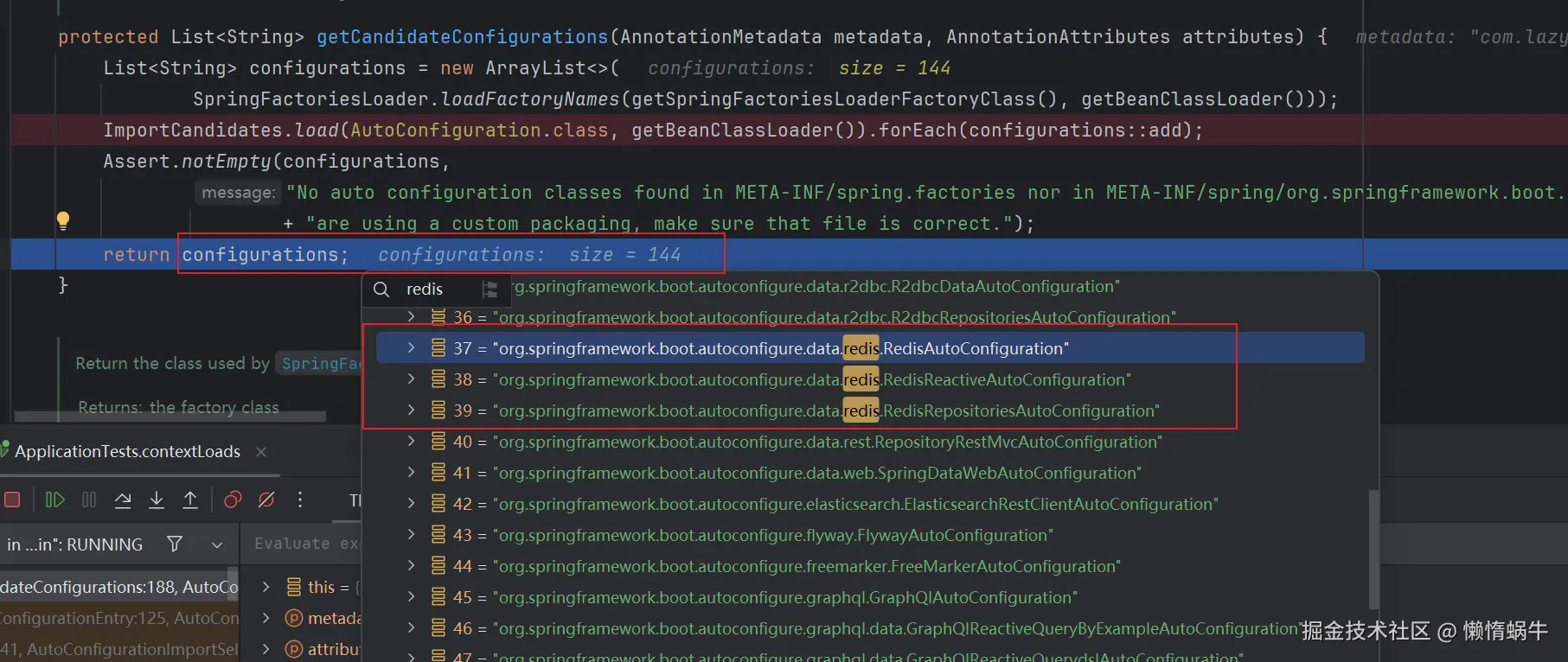
Task: Click the list icon beside 'this'
Action: [x=294, y=587]
